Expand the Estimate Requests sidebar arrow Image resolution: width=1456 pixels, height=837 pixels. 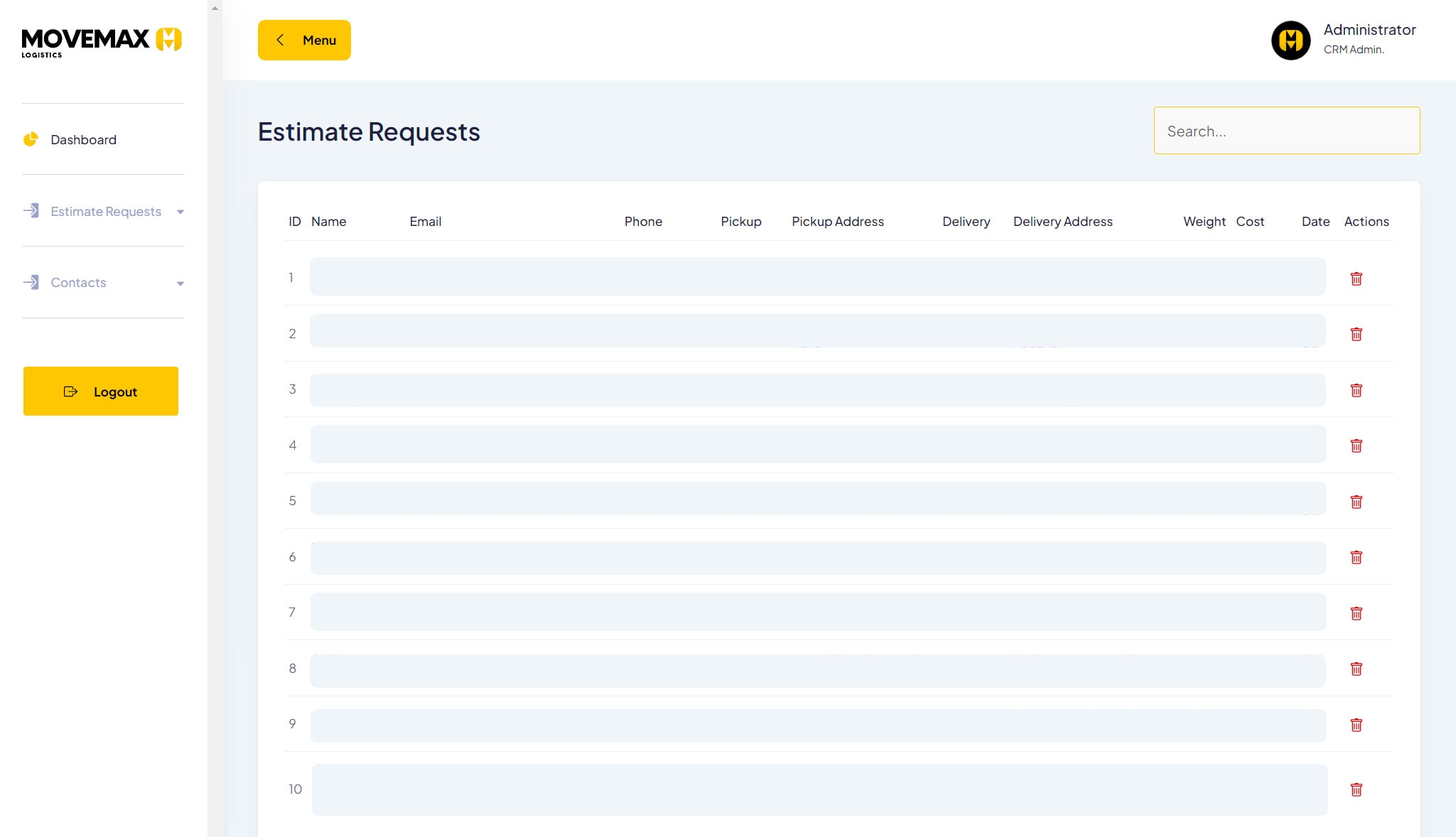(x=180, y=212)
